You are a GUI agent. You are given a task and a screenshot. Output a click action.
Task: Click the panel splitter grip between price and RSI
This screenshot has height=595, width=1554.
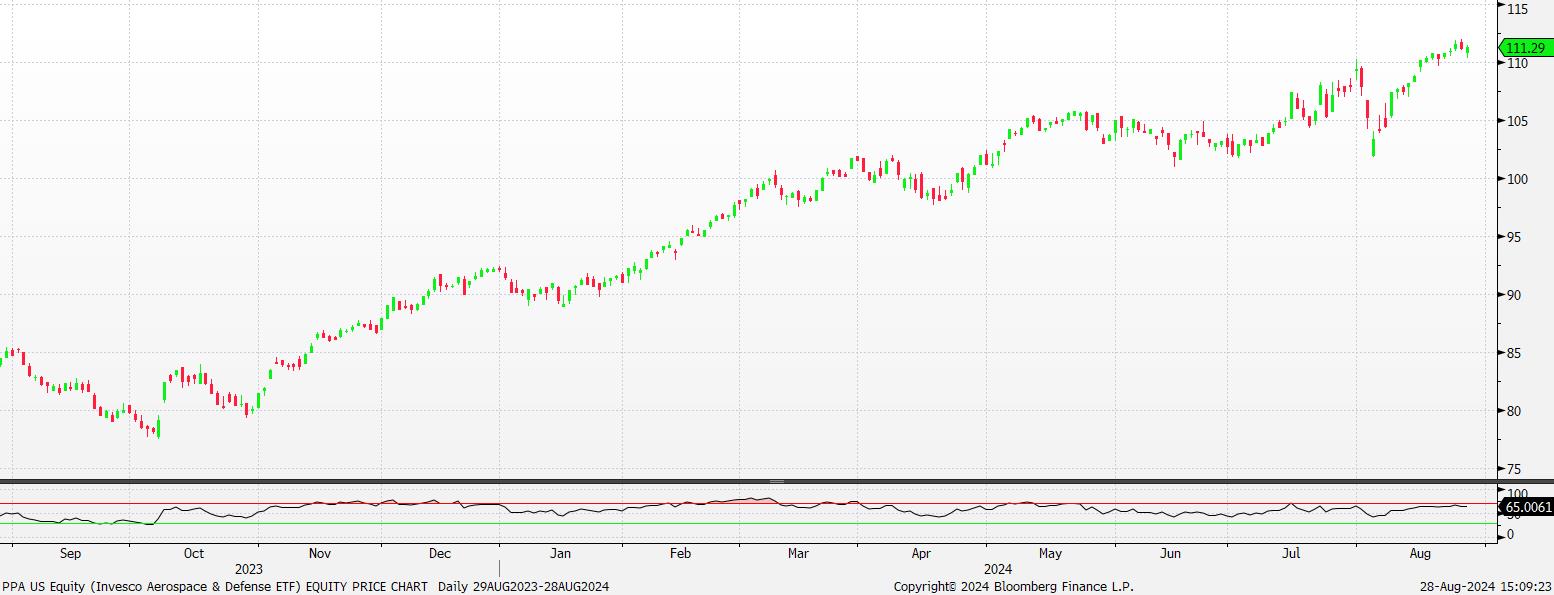pyautogui.click(x=776, y=481)
